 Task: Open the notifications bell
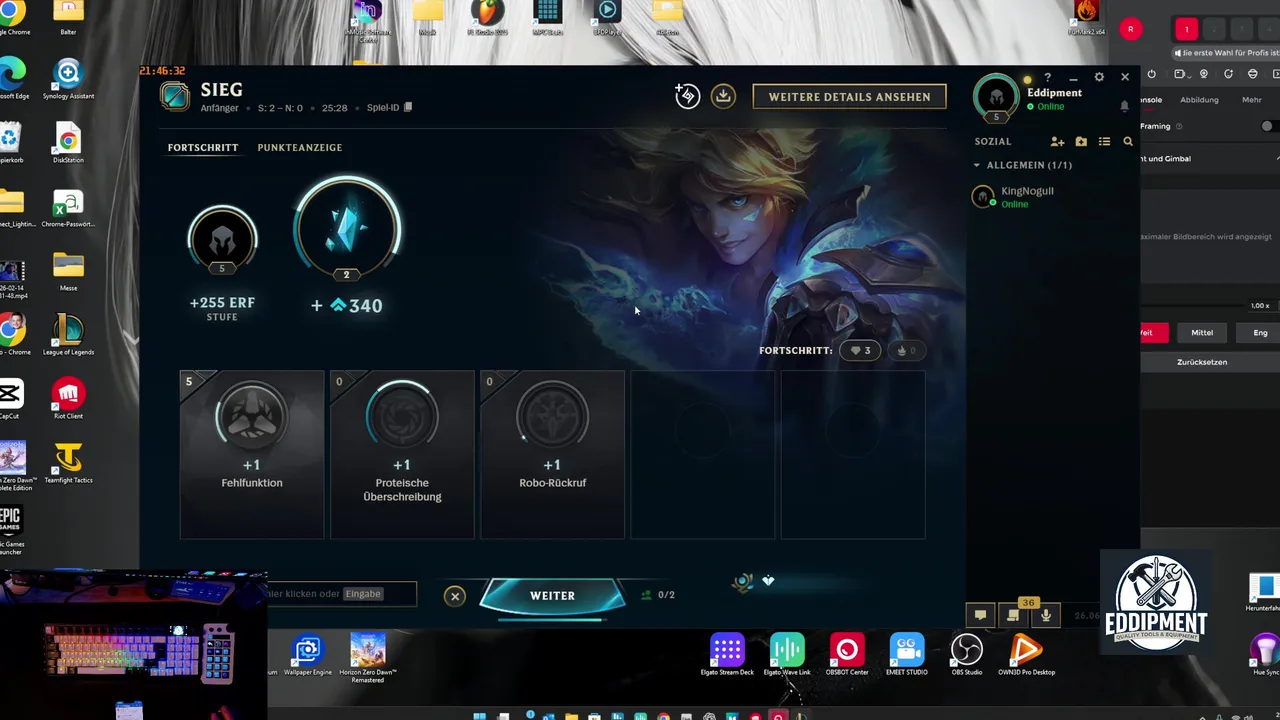[x=1124, y=106]
